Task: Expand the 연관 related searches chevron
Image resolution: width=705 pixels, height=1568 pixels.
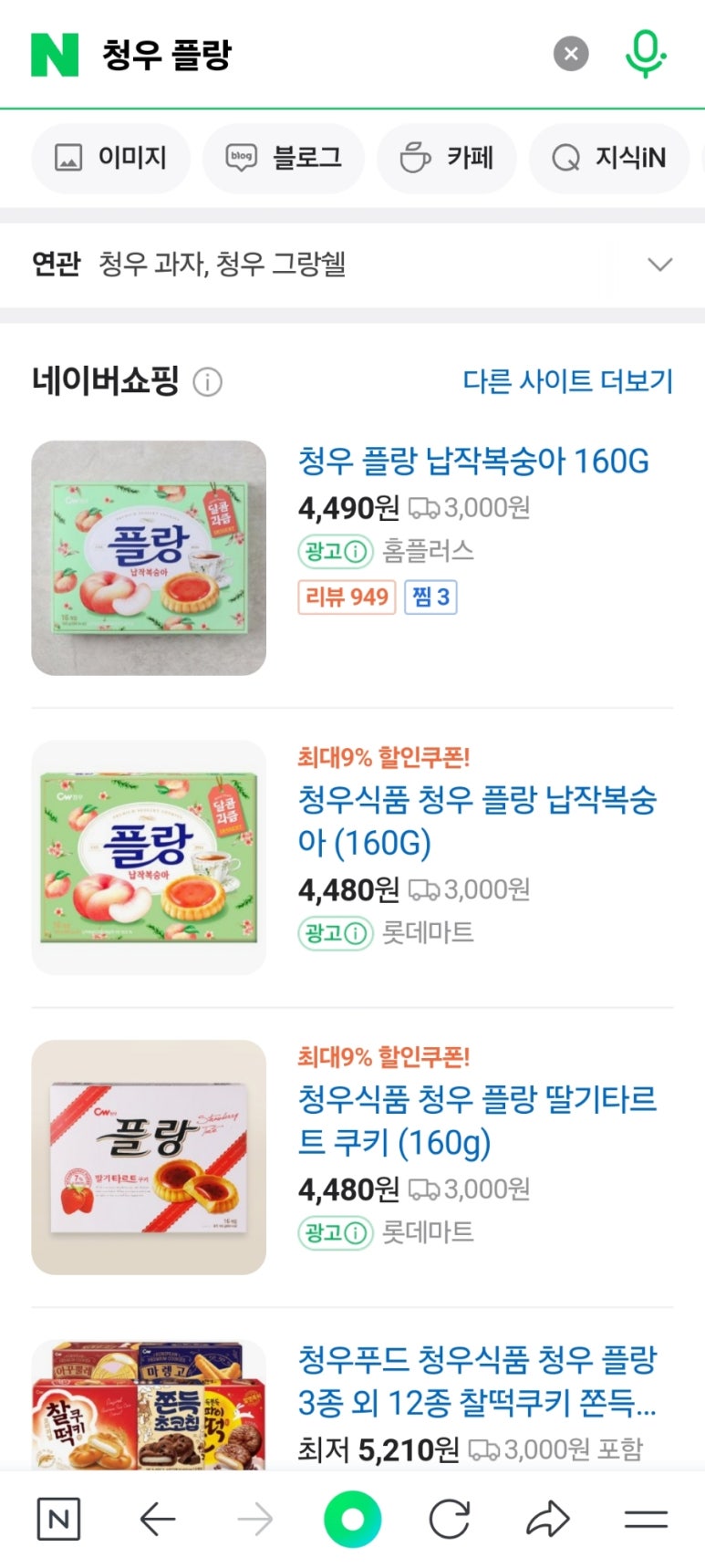Action: click(659, 265)
